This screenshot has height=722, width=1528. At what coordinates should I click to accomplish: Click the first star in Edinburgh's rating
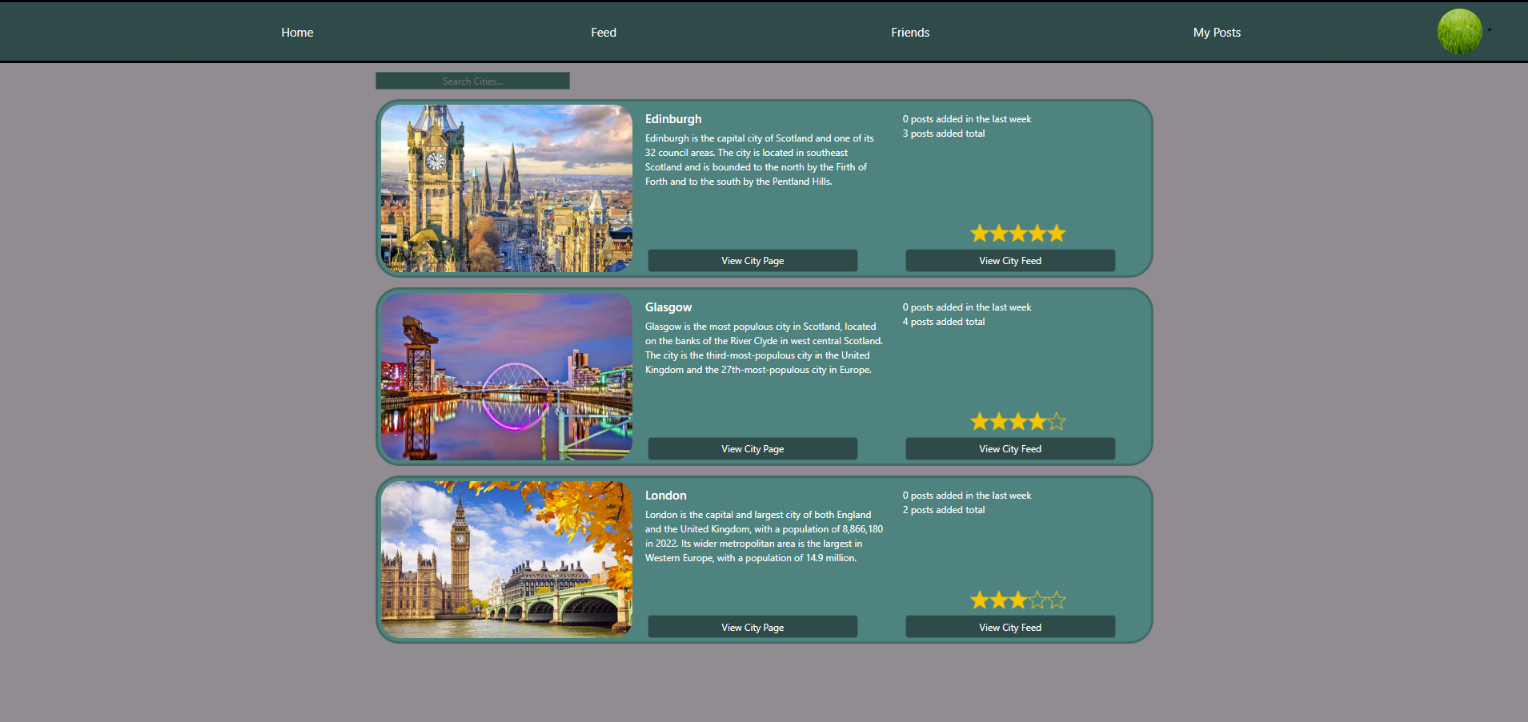point(979,233)
